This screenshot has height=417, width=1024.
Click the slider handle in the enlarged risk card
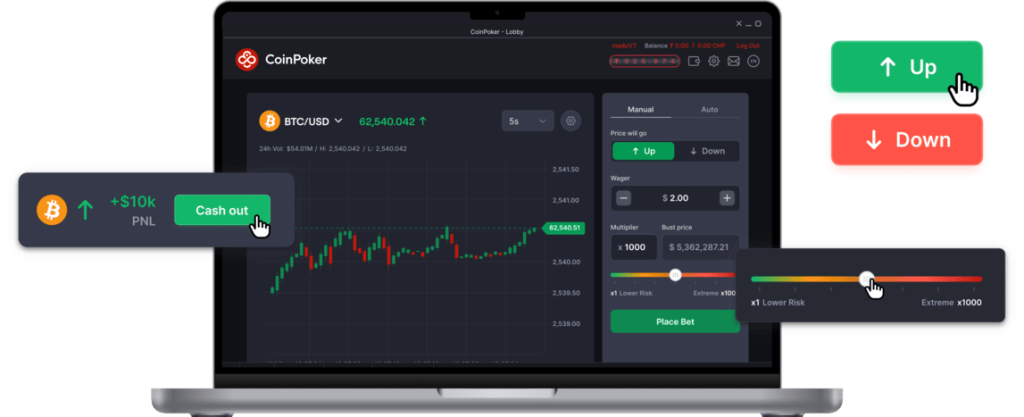click(867, 279)
